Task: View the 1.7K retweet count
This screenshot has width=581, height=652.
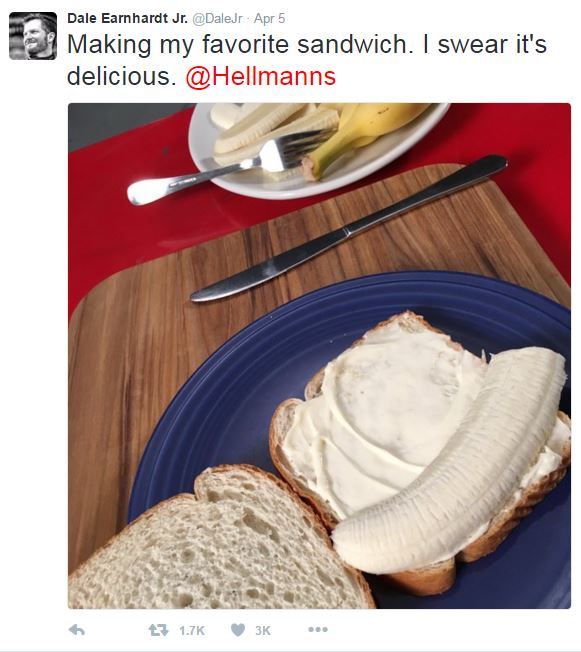Action: click(192, 631)
